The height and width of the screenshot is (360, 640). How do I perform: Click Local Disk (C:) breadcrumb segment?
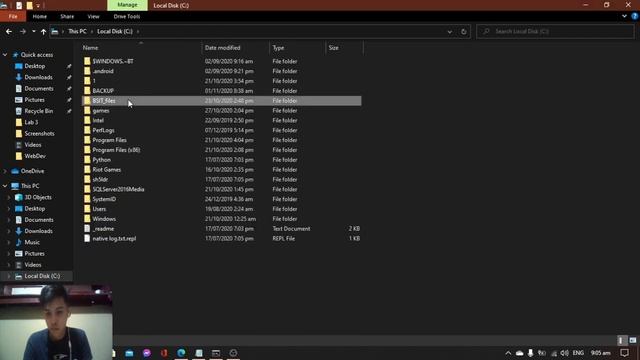coord(115,31)
